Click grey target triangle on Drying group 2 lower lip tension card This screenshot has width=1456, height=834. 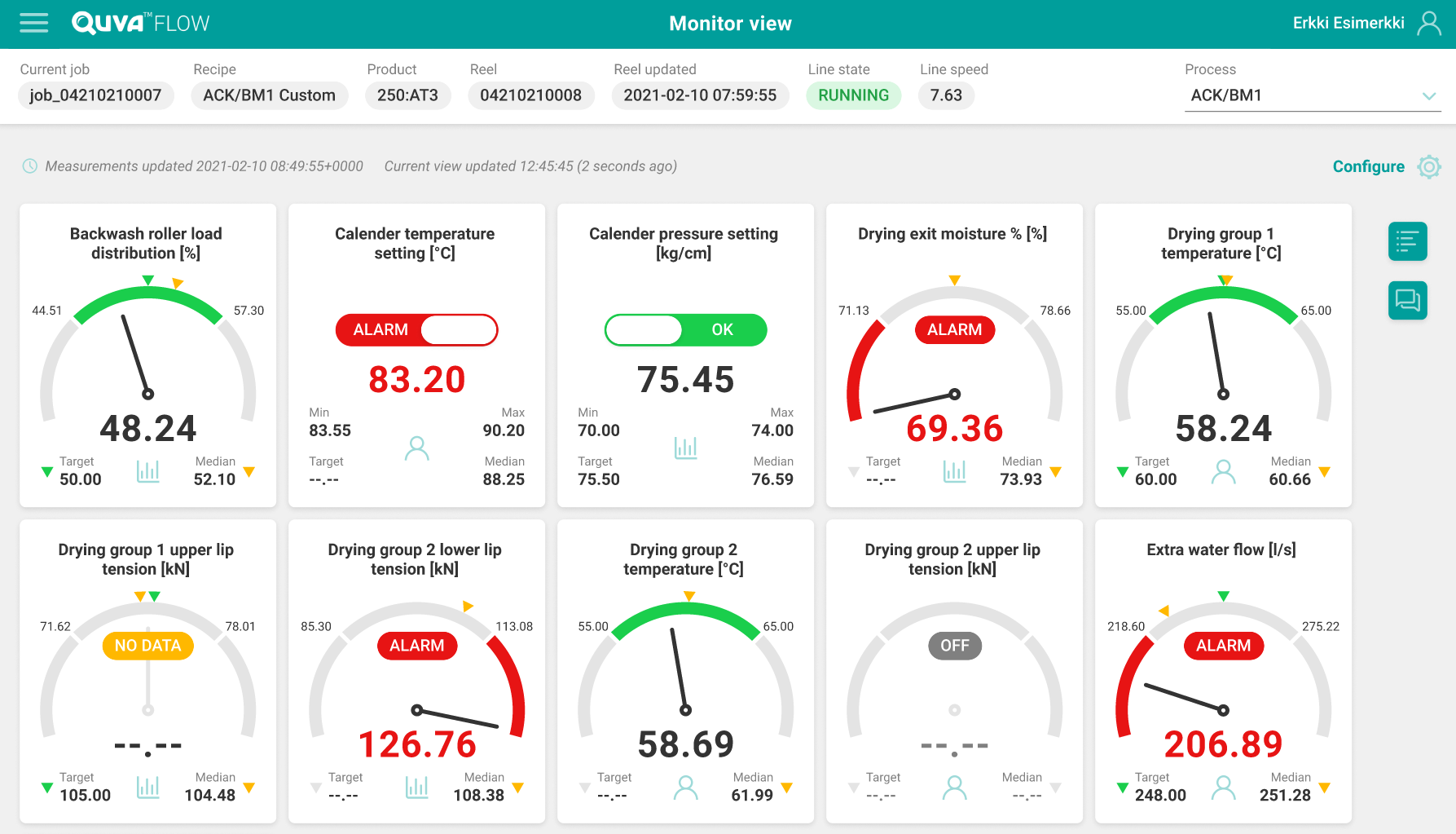pyautogui.click(x=316, y=788)
